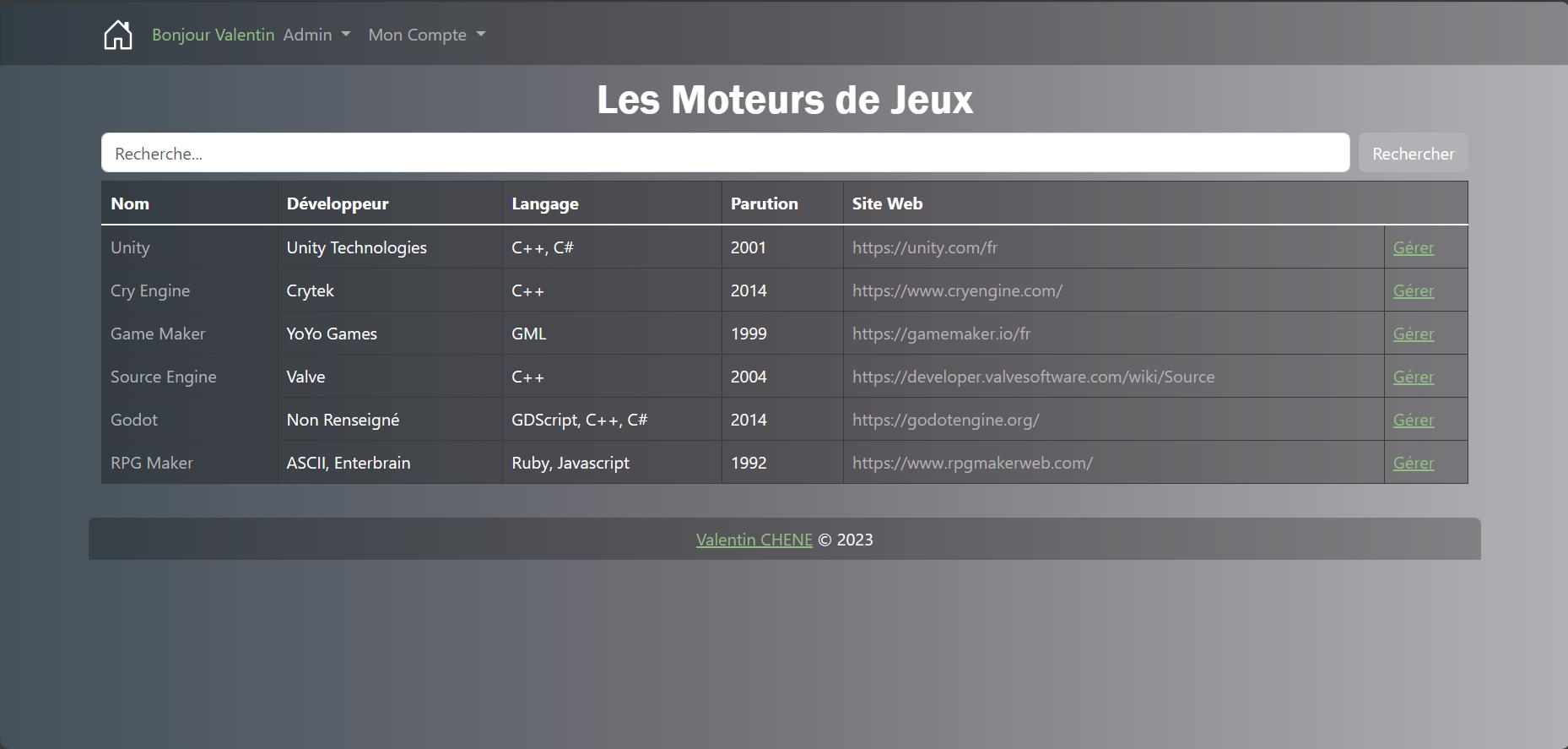Select the Godot name cell
Image resolution: width=1568 pixels, height=749 pixels.
(190, 420)
